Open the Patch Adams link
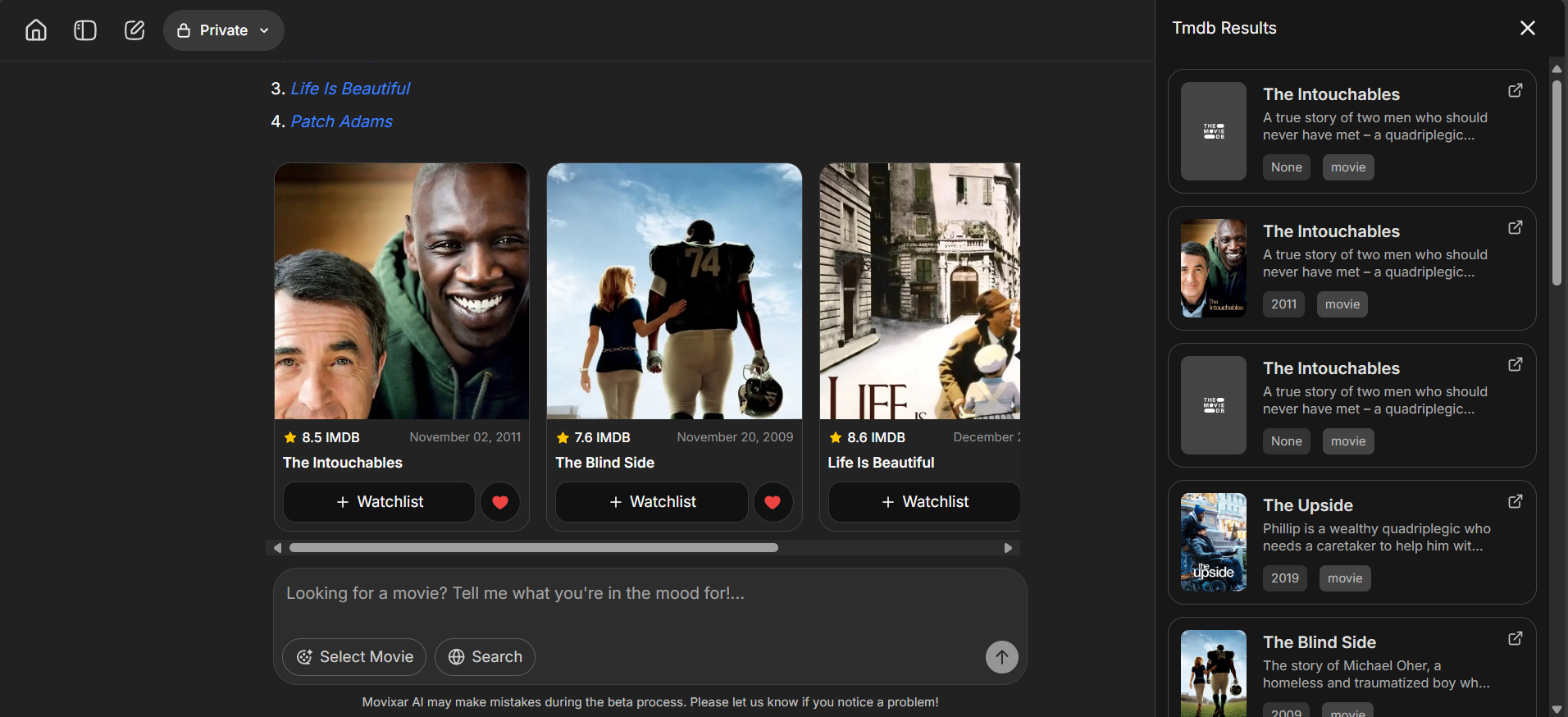This screenshot has height=717, width=1568. 342,121
